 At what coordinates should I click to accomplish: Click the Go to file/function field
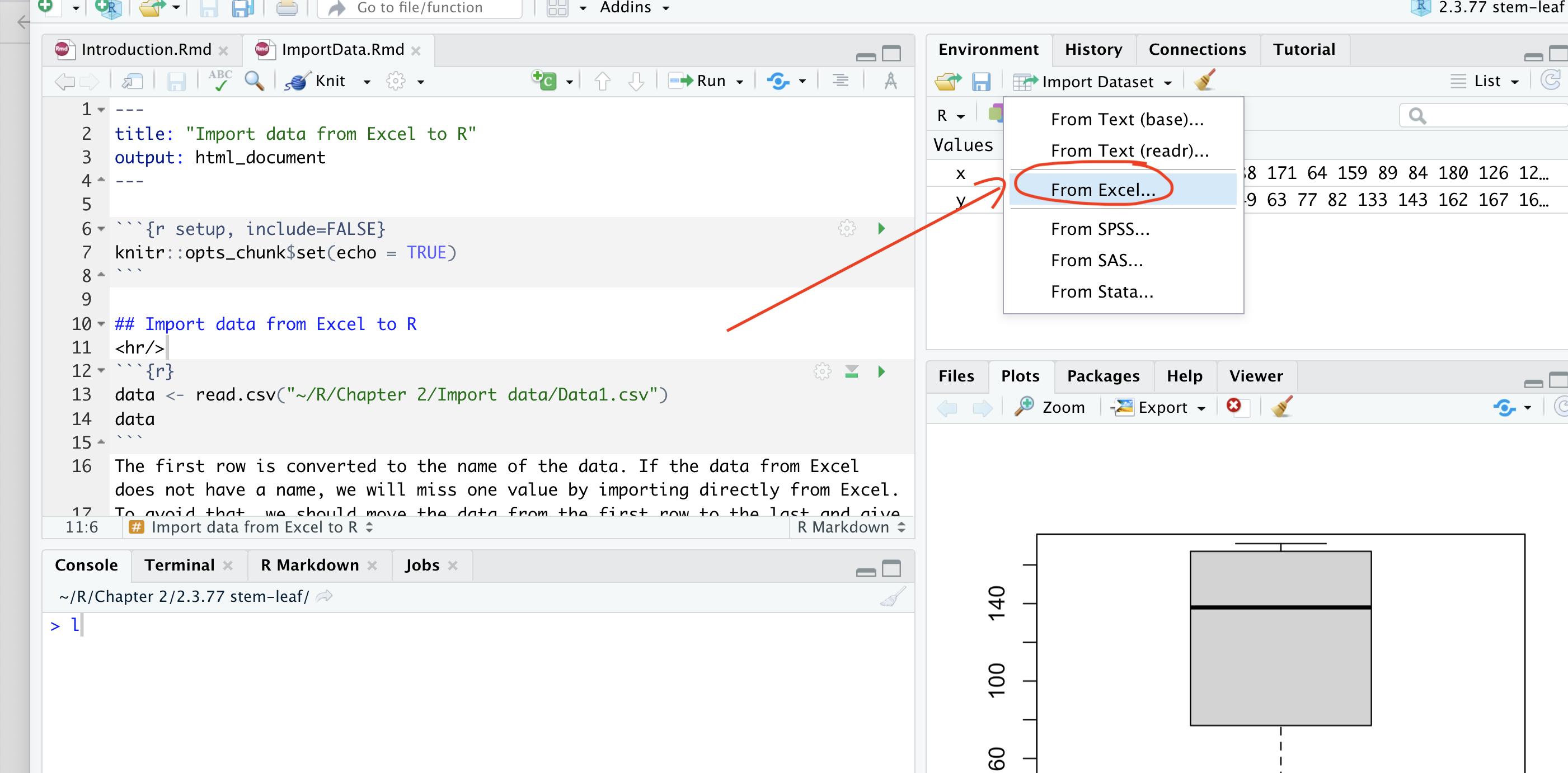coord(420,8)
